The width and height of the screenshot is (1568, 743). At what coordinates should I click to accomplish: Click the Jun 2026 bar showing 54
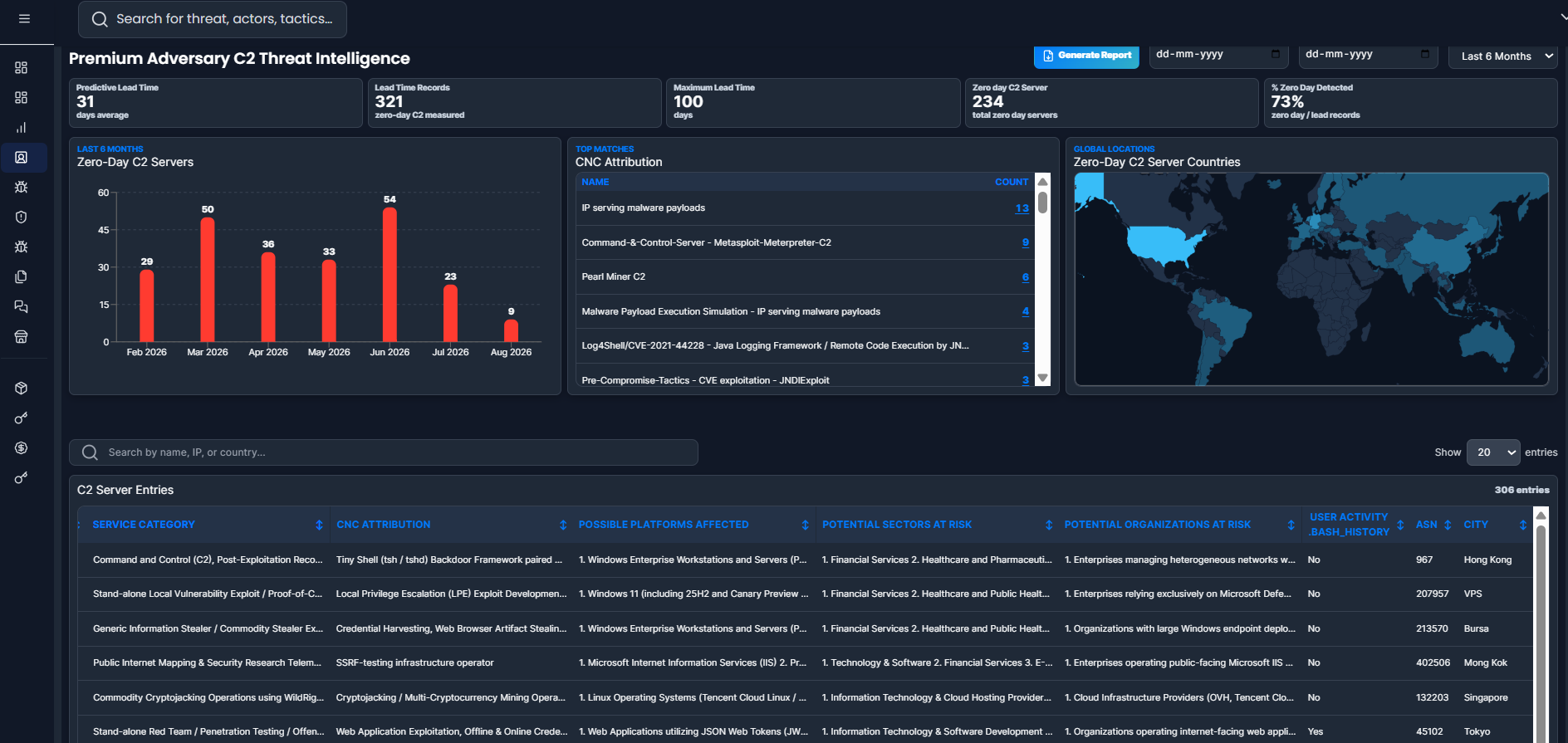tap(390, 275)
